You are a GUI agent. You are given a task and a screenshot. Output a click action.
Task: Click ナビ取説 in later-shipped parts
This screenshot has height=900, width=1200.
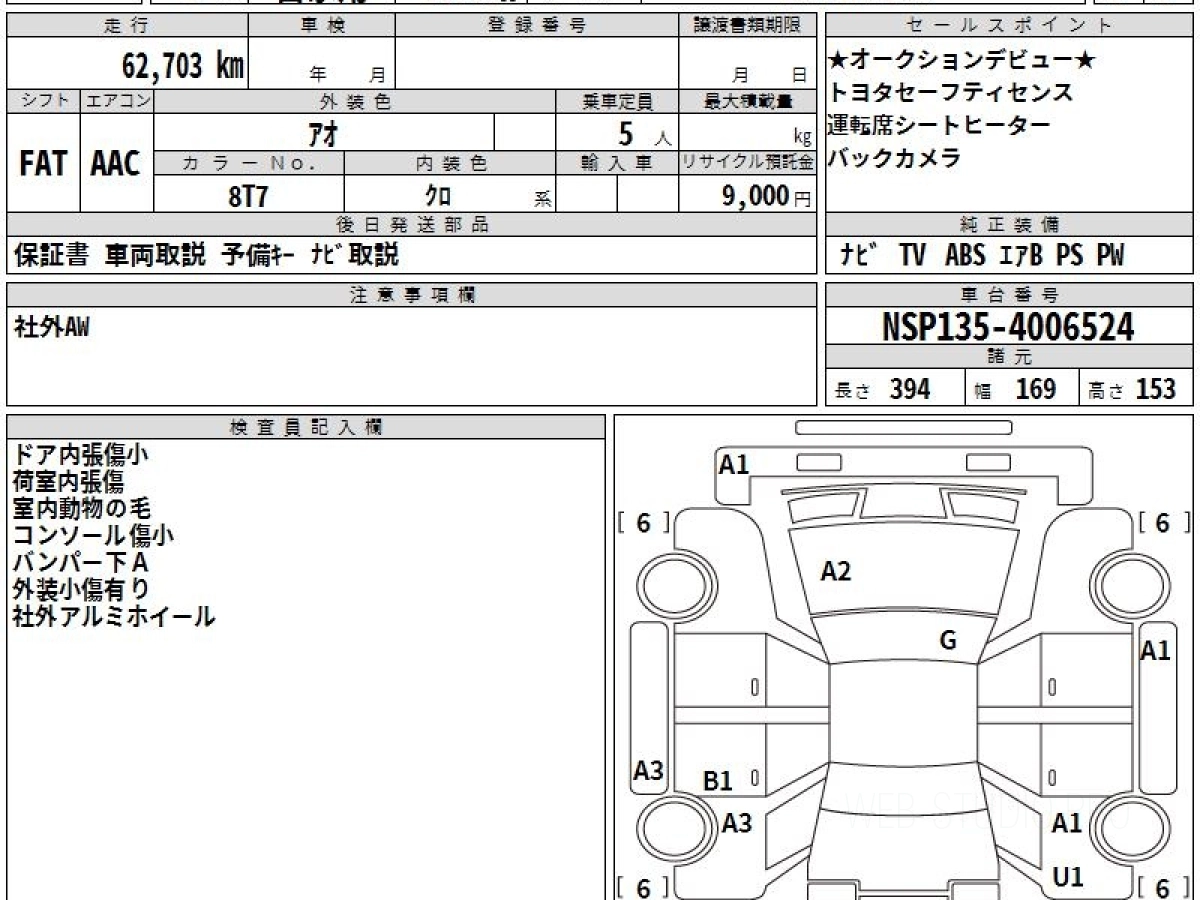(355, 256)
